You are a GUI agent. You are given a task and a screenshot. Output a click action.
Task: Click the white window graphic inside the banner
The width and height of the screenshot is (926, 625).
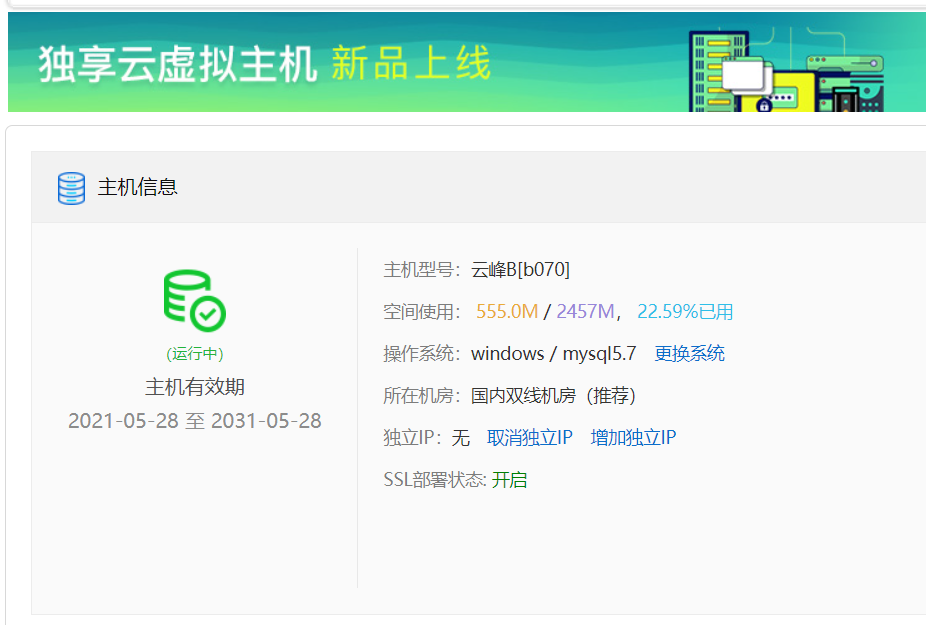coord(744,74)
